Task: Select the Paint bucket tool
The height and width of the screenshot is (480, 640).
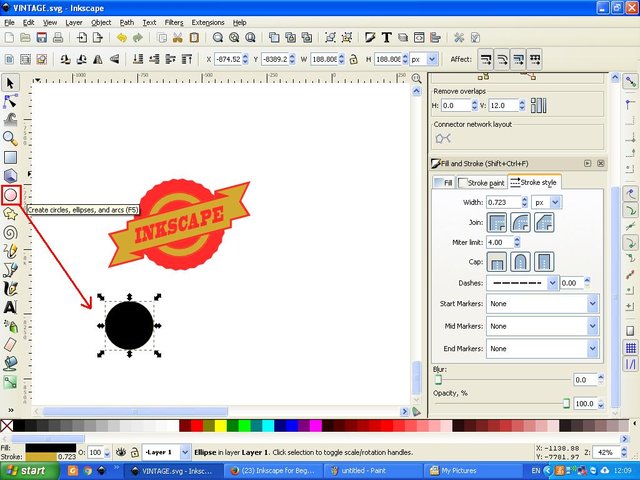Action: coord(10,363)
